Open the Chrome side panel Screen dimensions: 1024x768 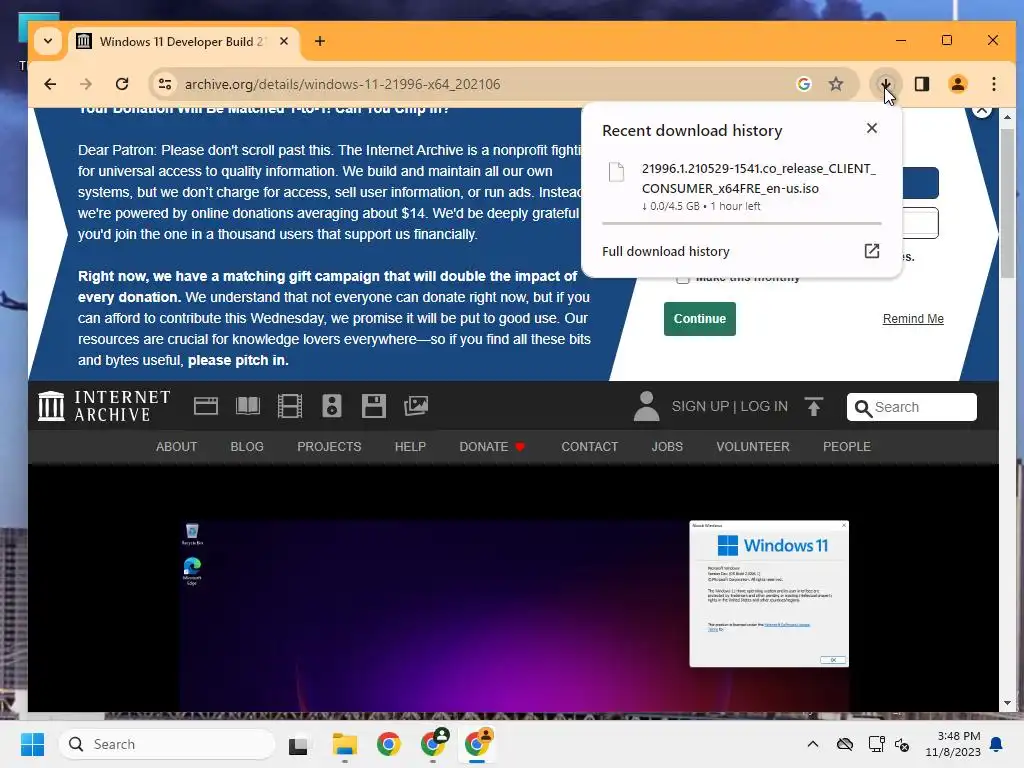(922, 84)
